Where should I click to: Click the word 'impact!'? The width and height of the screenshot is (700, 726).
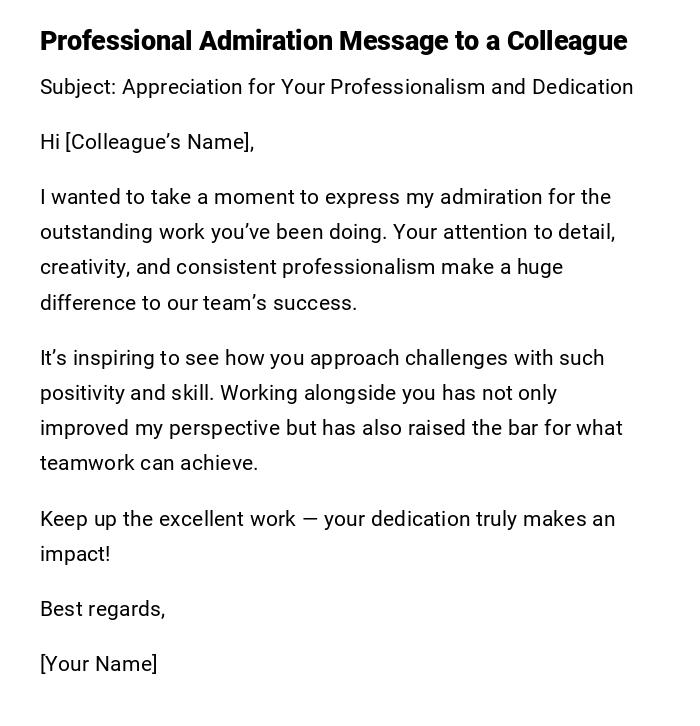click(x=75, y=554)
